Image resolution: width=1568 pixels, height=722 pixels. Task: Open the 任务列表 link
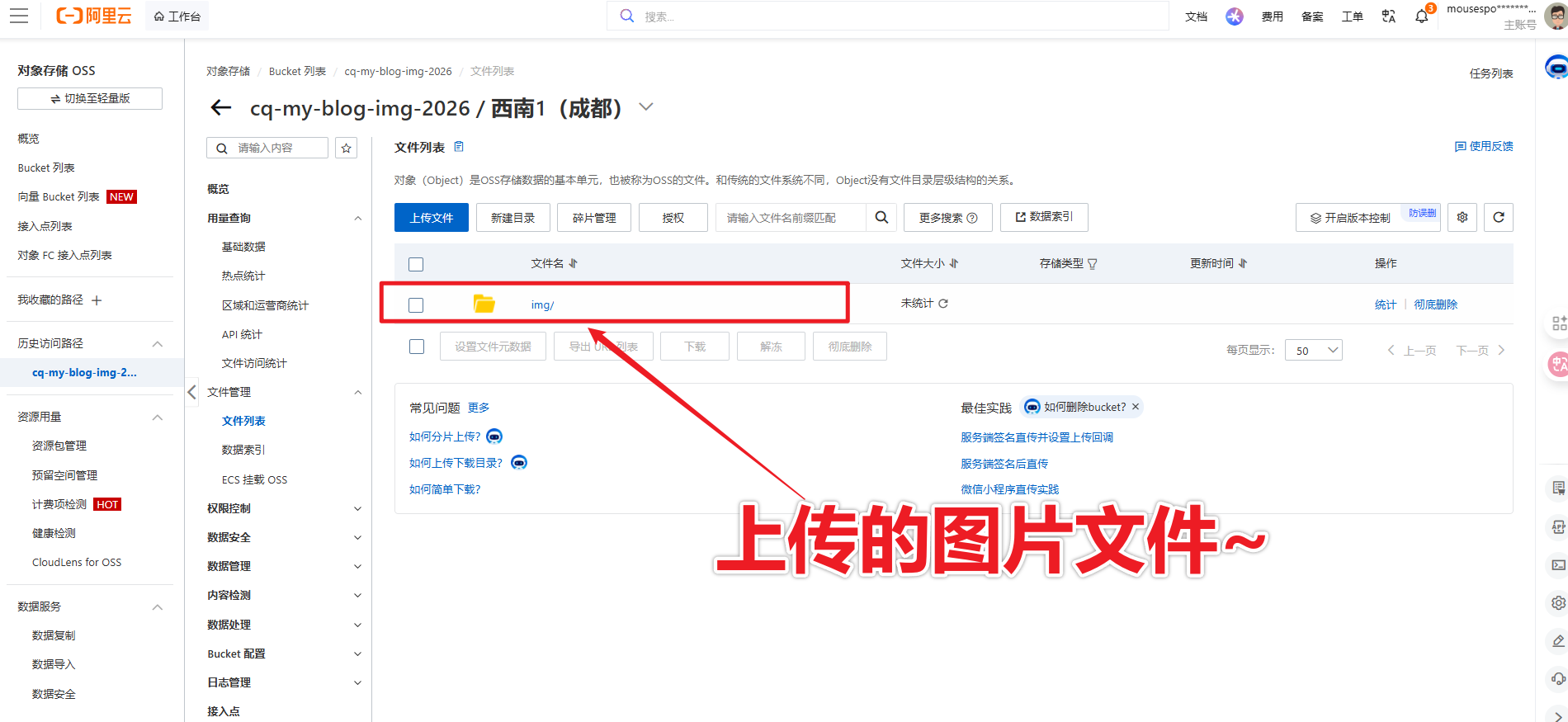point(1491,73)
